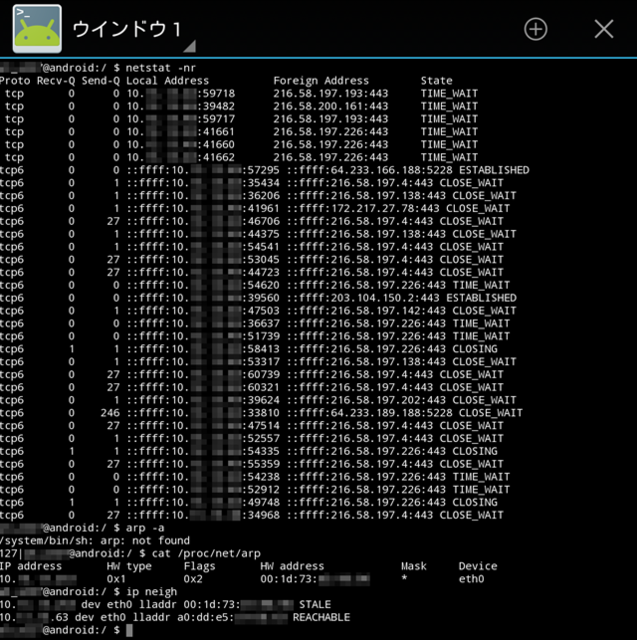Click the 'Device' column header
Screen dimensions: 637x640
[x=478, y=566]
